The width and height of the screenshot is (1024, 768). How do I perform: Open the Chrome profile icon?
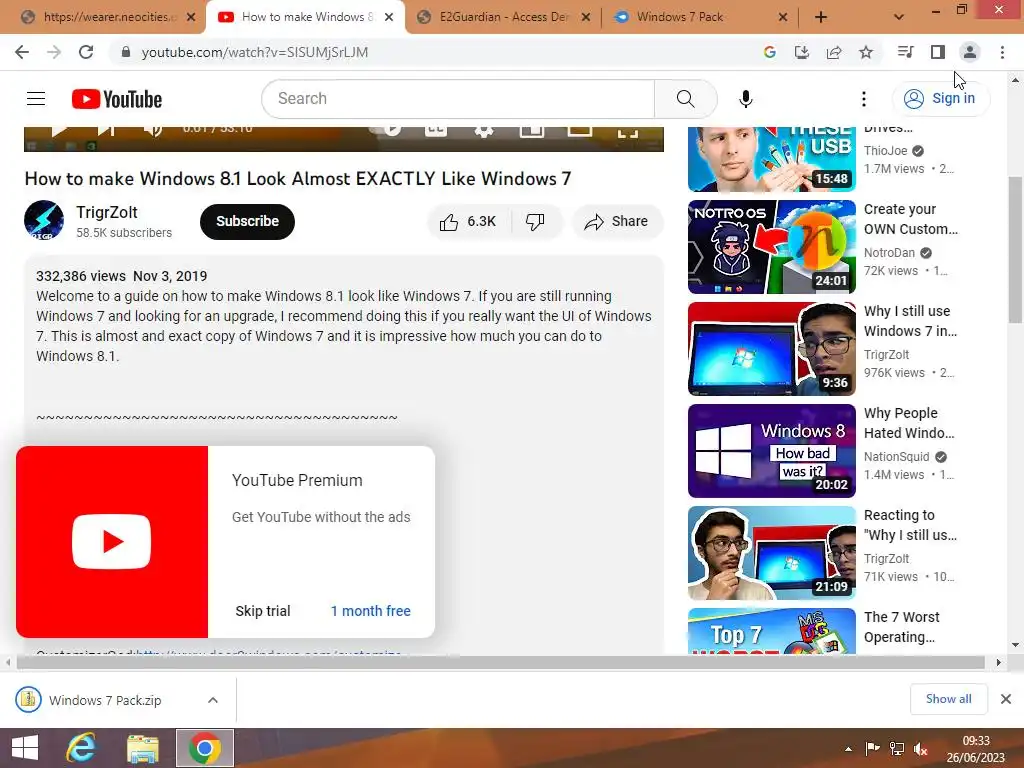tap(970, 52)
